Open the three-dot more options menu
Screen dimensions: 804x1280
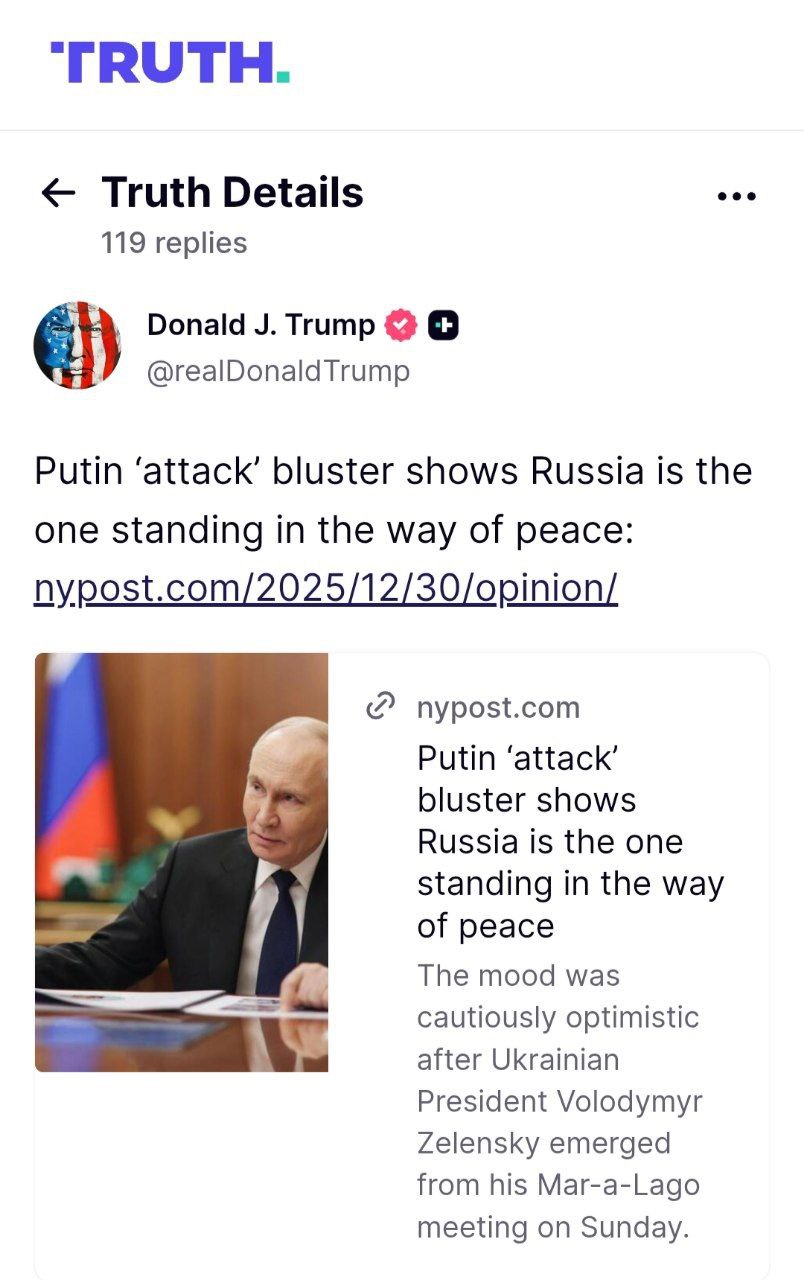(737, 196)
